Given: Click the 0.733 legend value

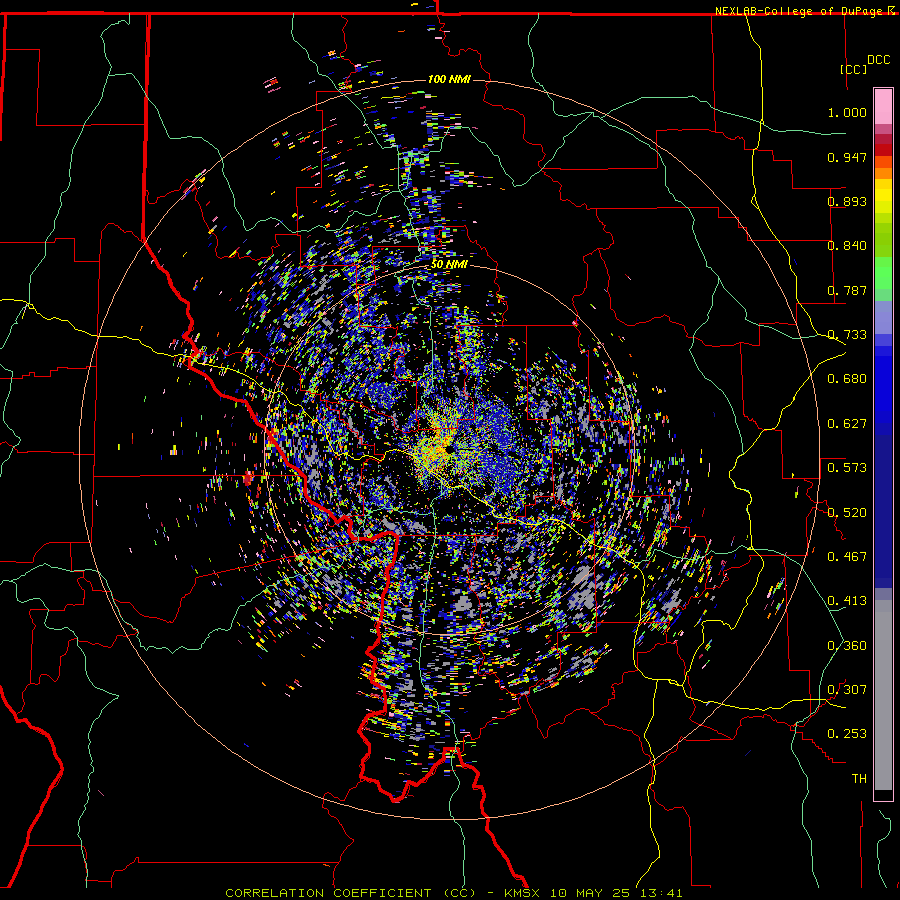Looking at the screenshot, I should coord(847,335).
